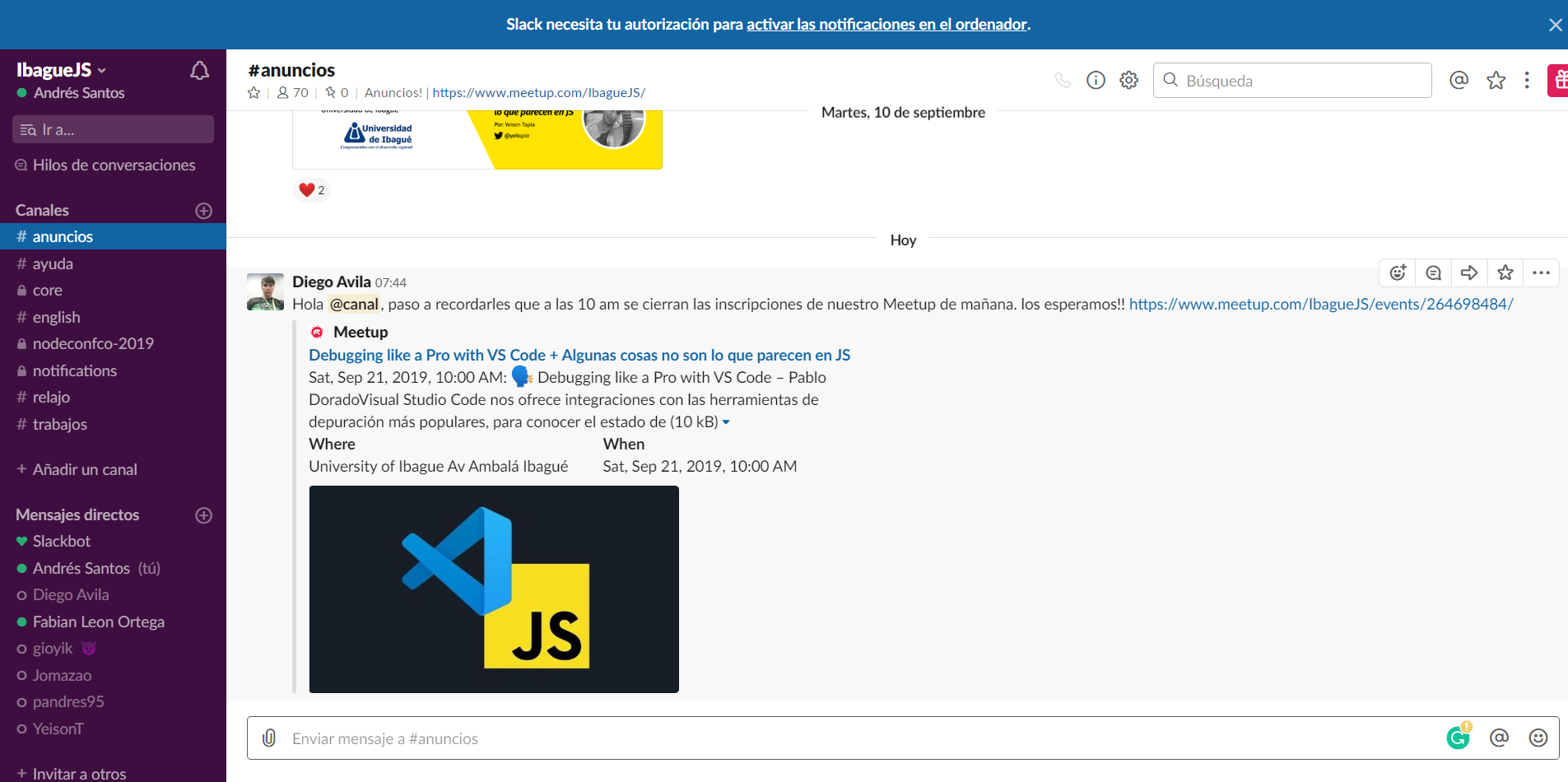Star Diego Avila's message
1568x782 pixels.
[x=1505, y=272]
